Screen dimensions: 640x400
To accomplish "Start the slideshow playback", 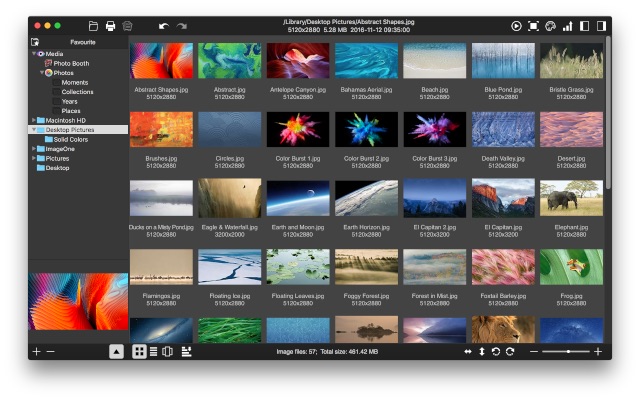I will (516, 26).
